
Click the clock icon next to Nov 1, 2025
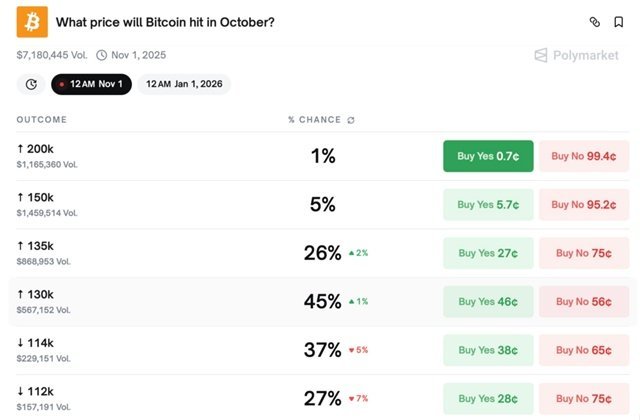[101, 54]
